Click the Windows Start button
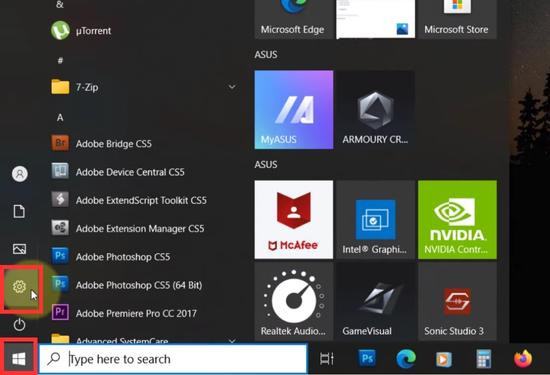Viewport: 550px width, 375px height. [x=19, y=359]
